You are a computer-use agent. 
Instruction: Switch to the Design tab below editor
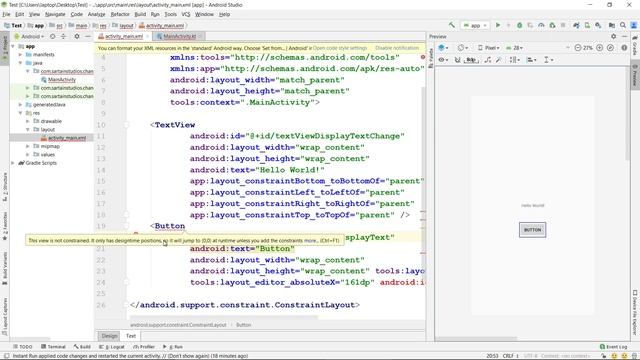coord(109,336)
